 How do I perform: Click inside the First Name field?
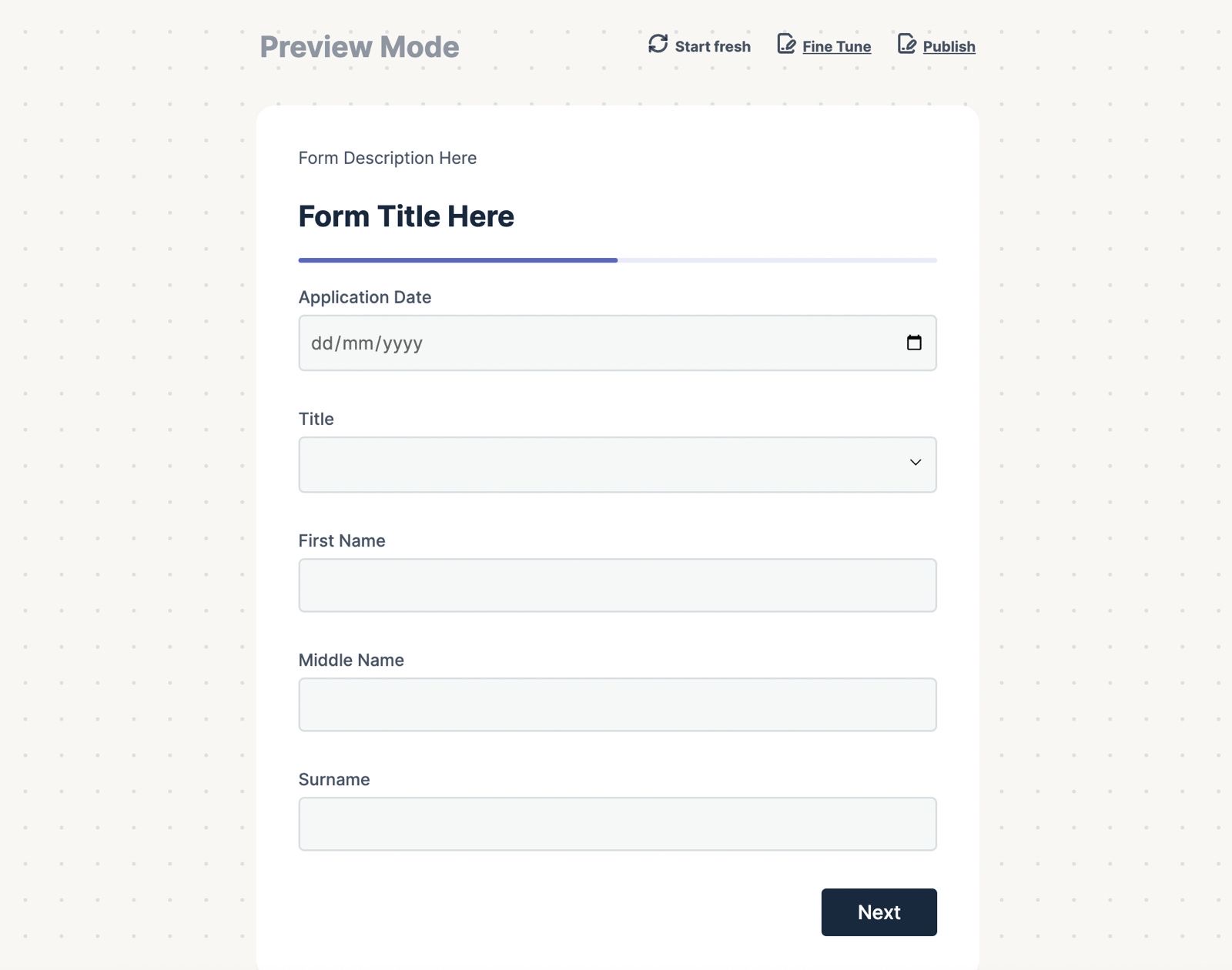click(616, 585)
